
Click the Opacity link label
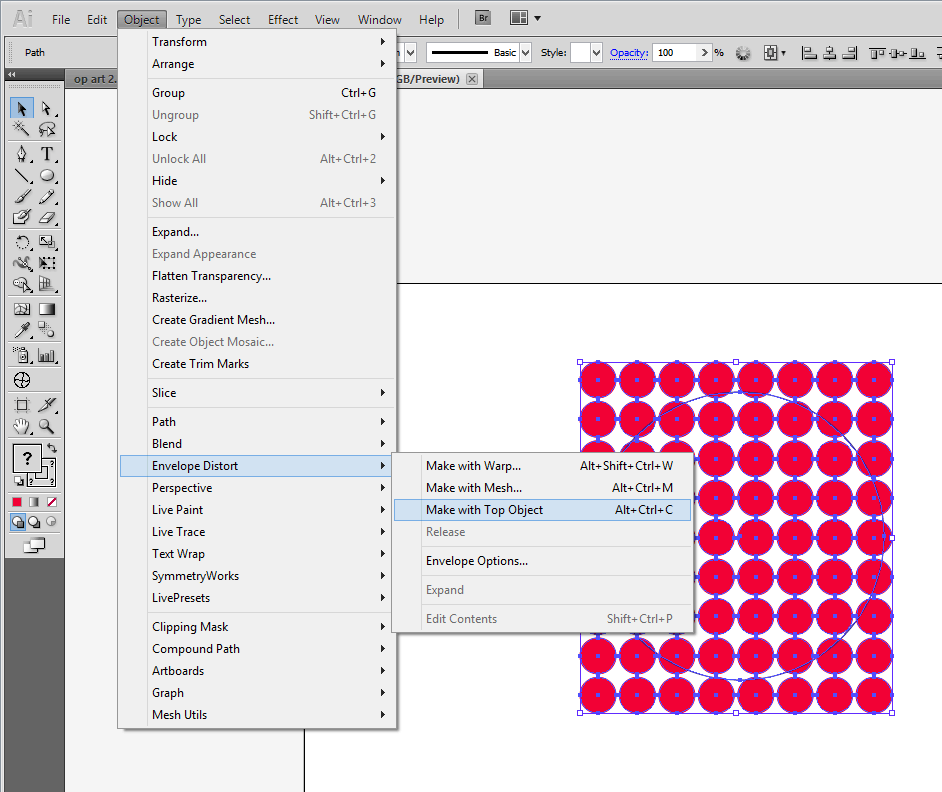pos(629,52)
